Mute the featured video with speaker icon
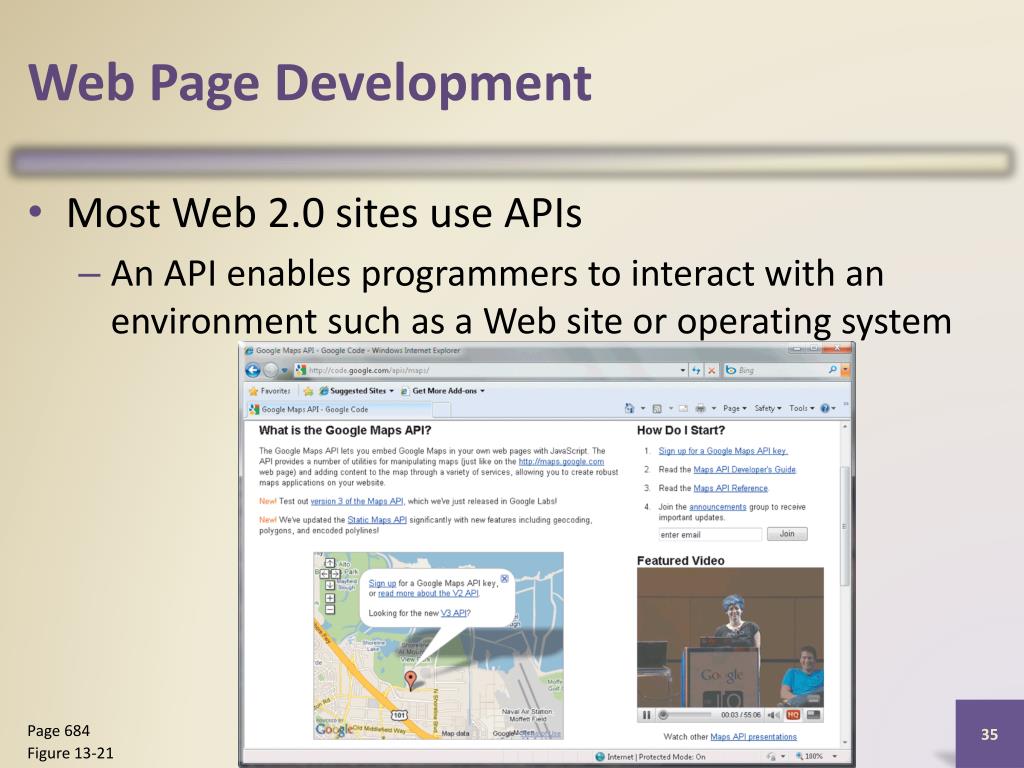 pyautogui.click(x=773, y=715)
